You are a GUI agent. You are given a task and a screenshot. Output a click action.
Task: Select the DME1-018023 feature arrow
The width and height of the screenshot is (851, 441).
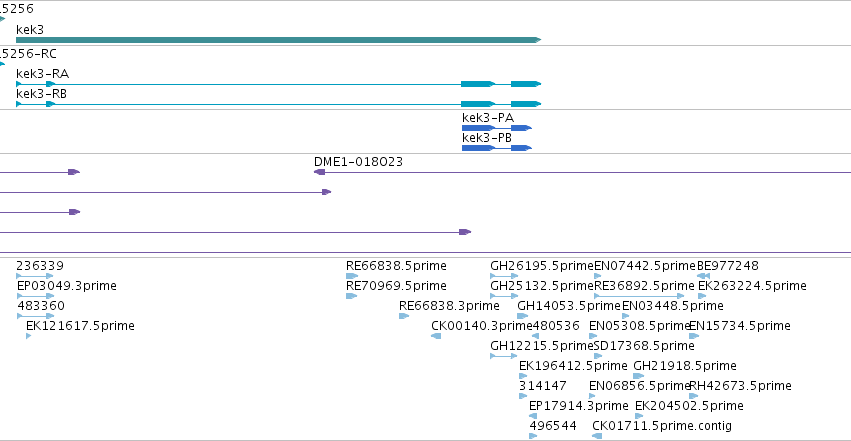coord(319,172)
